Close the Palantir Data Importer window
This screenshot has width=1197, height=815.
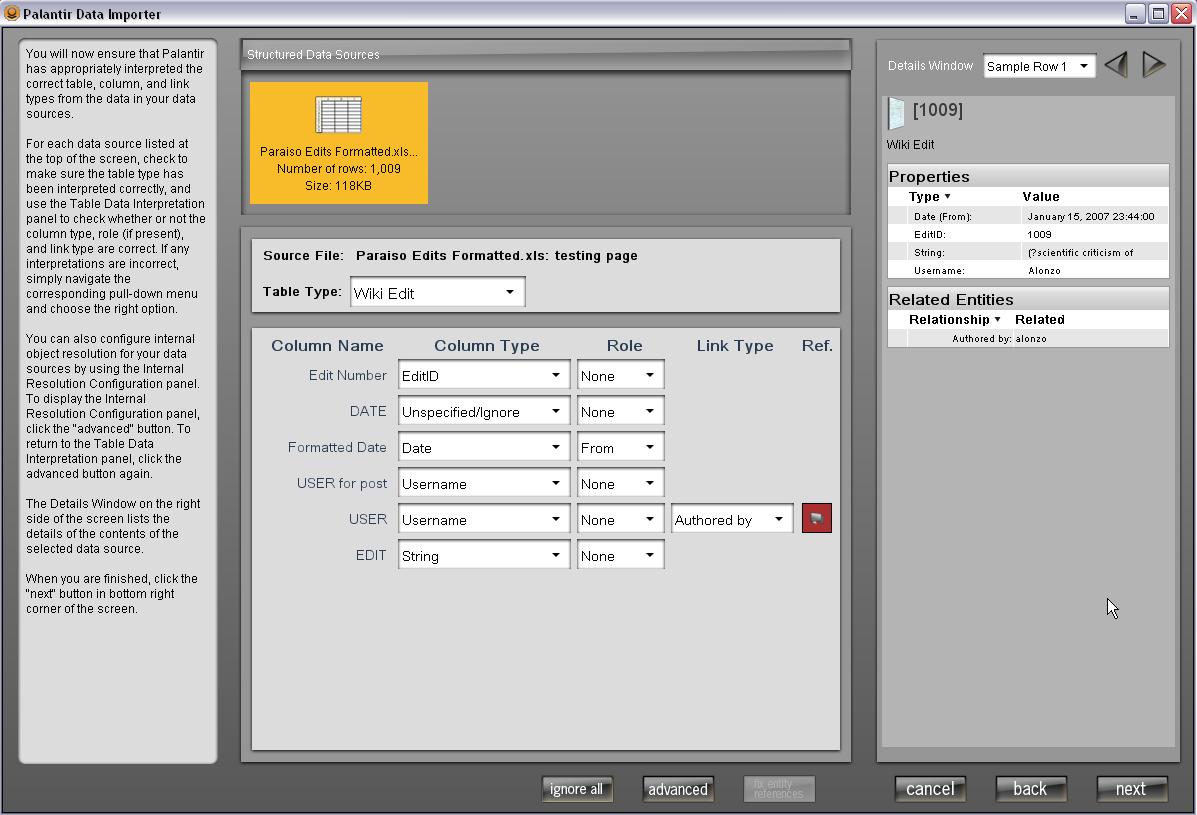1182,14
